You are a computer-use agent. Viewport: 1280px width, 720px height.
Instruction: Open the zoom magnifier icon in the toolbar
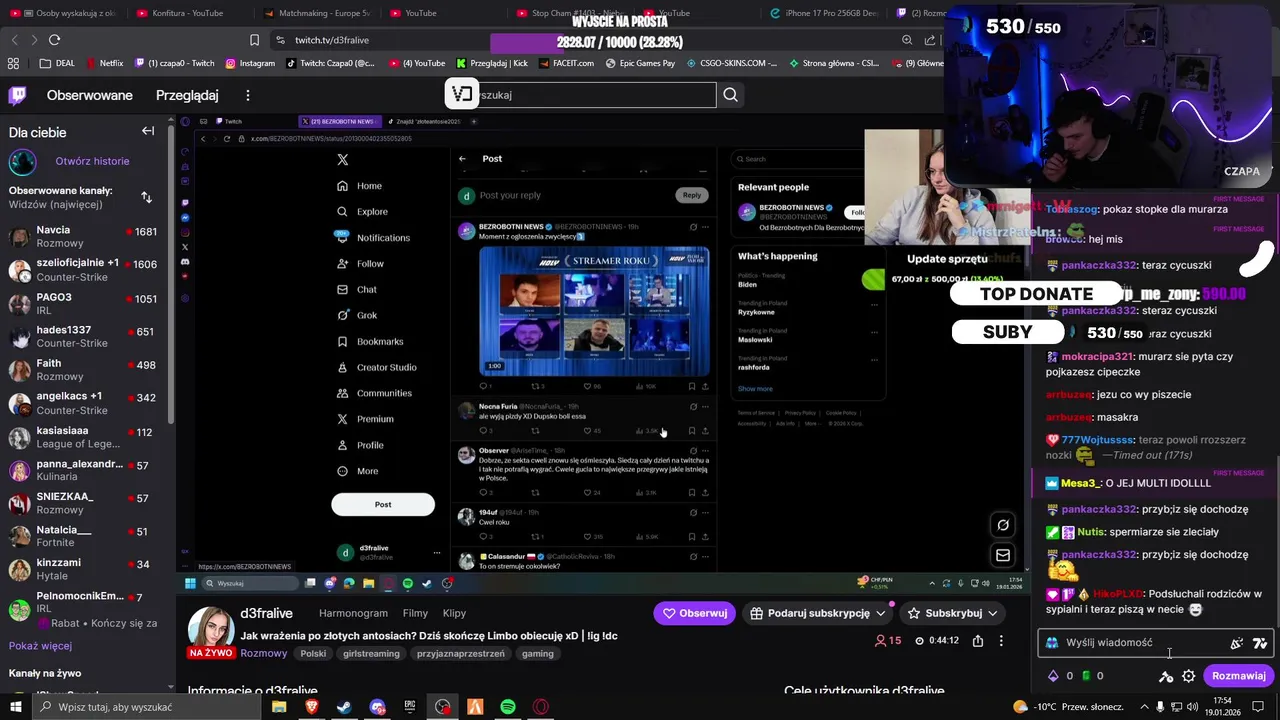pos(907,40)
